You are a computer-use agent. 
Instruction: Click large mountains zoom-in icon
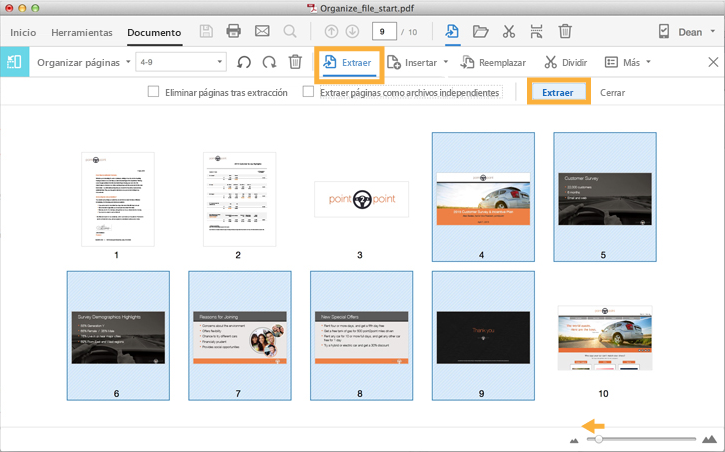[x=709, y=439]
